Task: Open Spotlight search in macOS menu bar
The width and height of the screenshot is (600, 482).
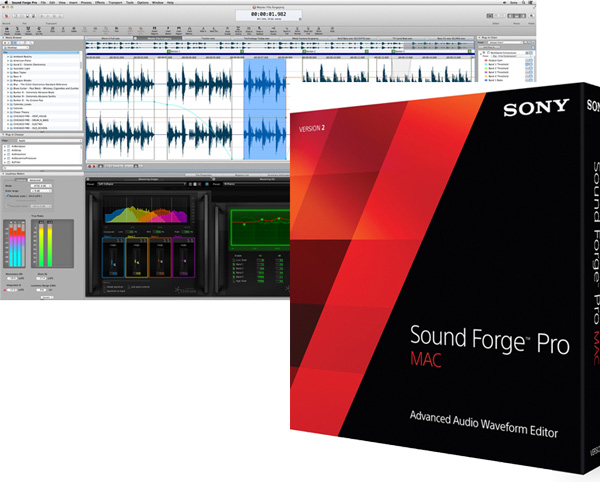Action: coord(525,2)
